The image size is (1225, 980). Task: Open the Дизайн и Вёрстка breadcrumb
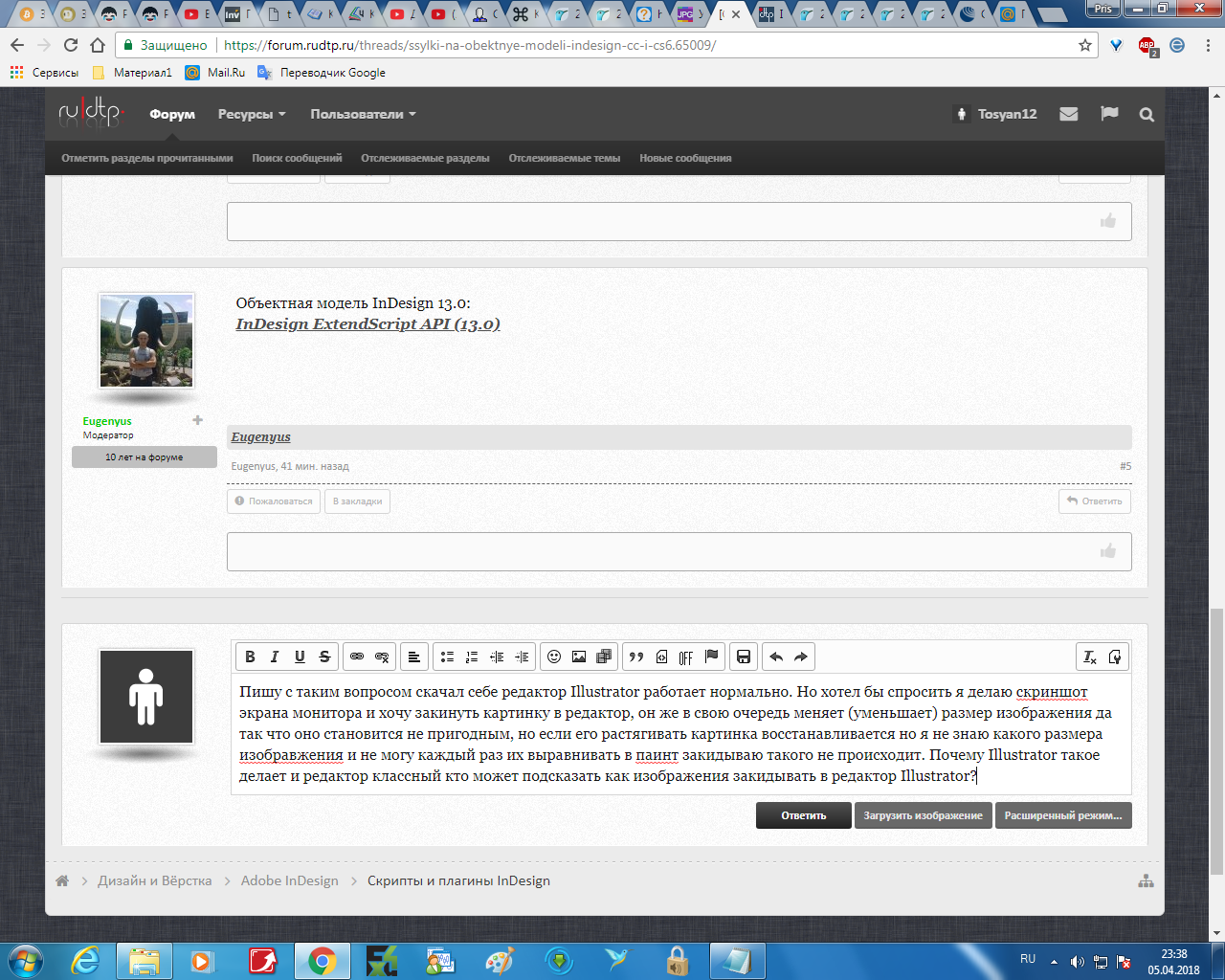155,880
